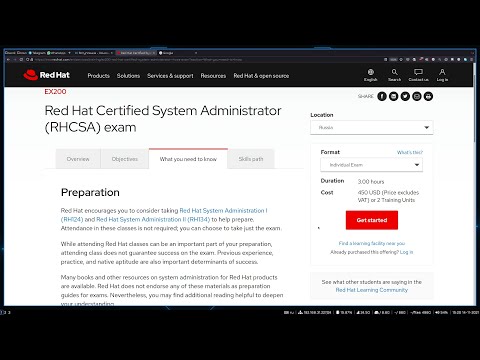Expand the Format dropdown Individual Exam
480x360 pixels.
coord(372,165)
